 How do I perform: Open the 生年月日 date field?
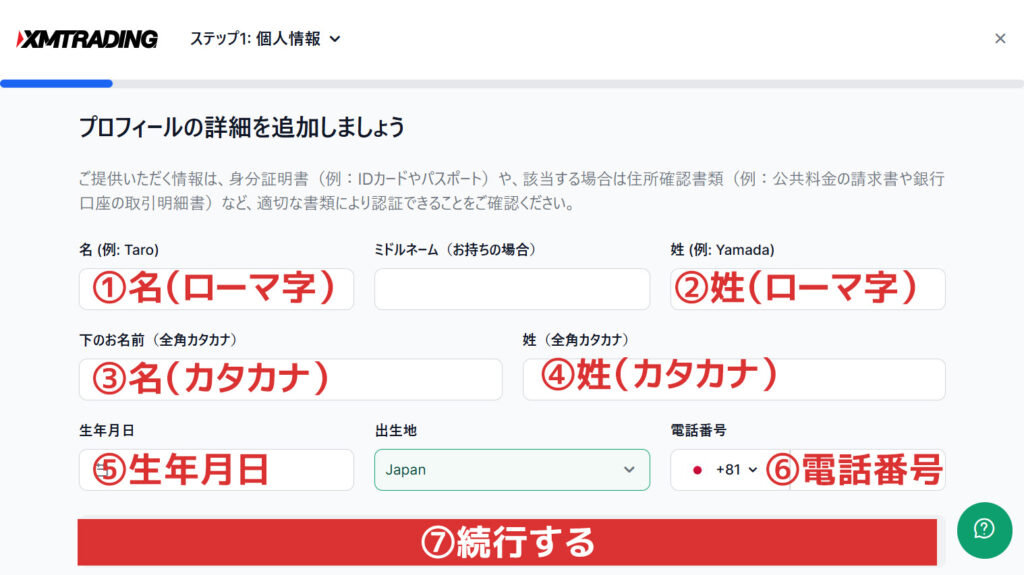pos(216,470)
